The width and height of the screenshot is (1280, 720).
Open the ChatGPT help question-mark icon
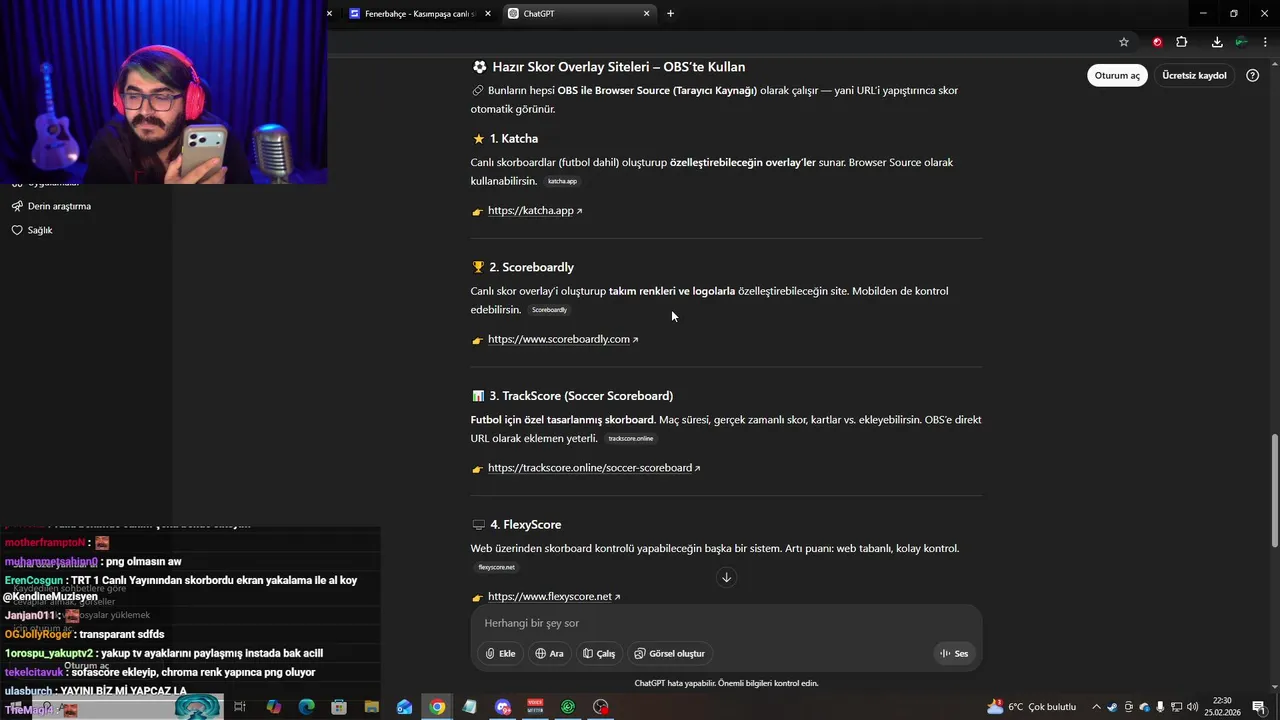[x=1253, y=75]
